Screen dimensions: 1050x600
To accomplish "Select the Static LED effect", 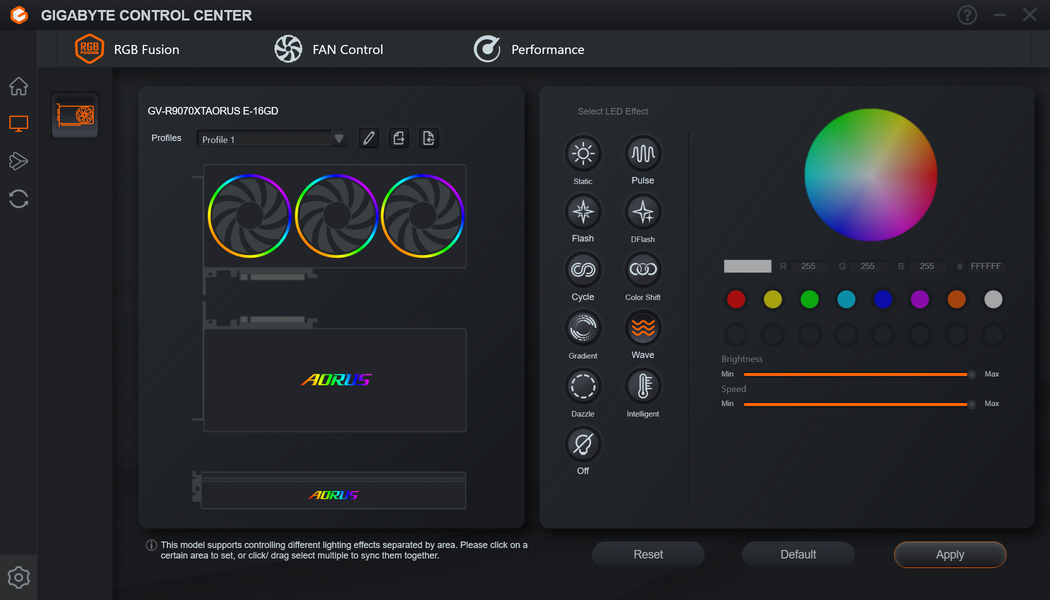I will pyautogui.click(x=583, y=154).
